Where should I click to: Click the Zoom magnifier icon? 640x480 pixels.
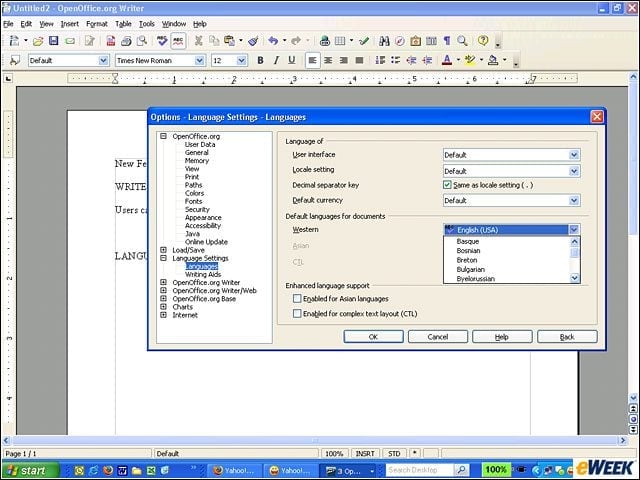(462, 41)
